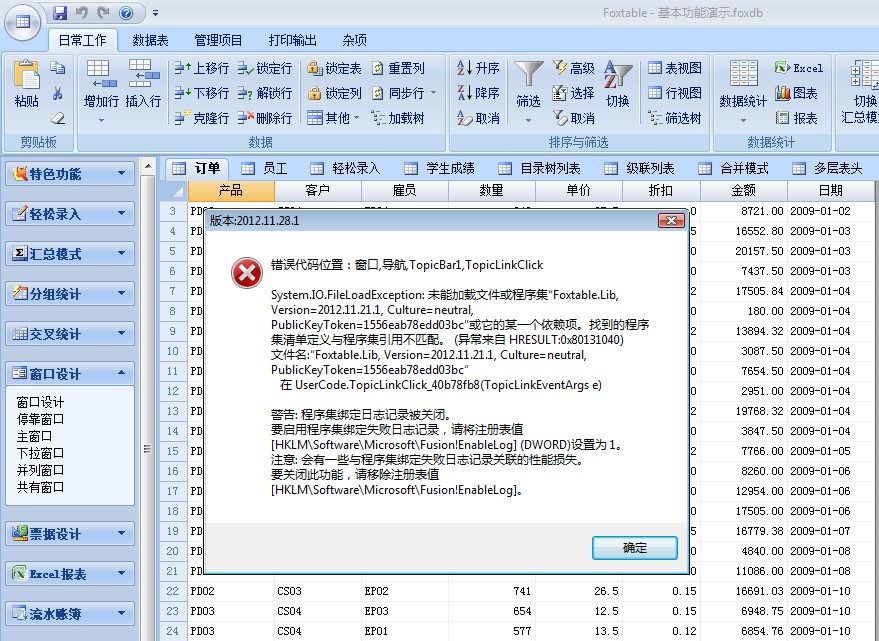
Task: Open Help with the question mark icon
Action: pyautogui.click(x=126, y=12)
